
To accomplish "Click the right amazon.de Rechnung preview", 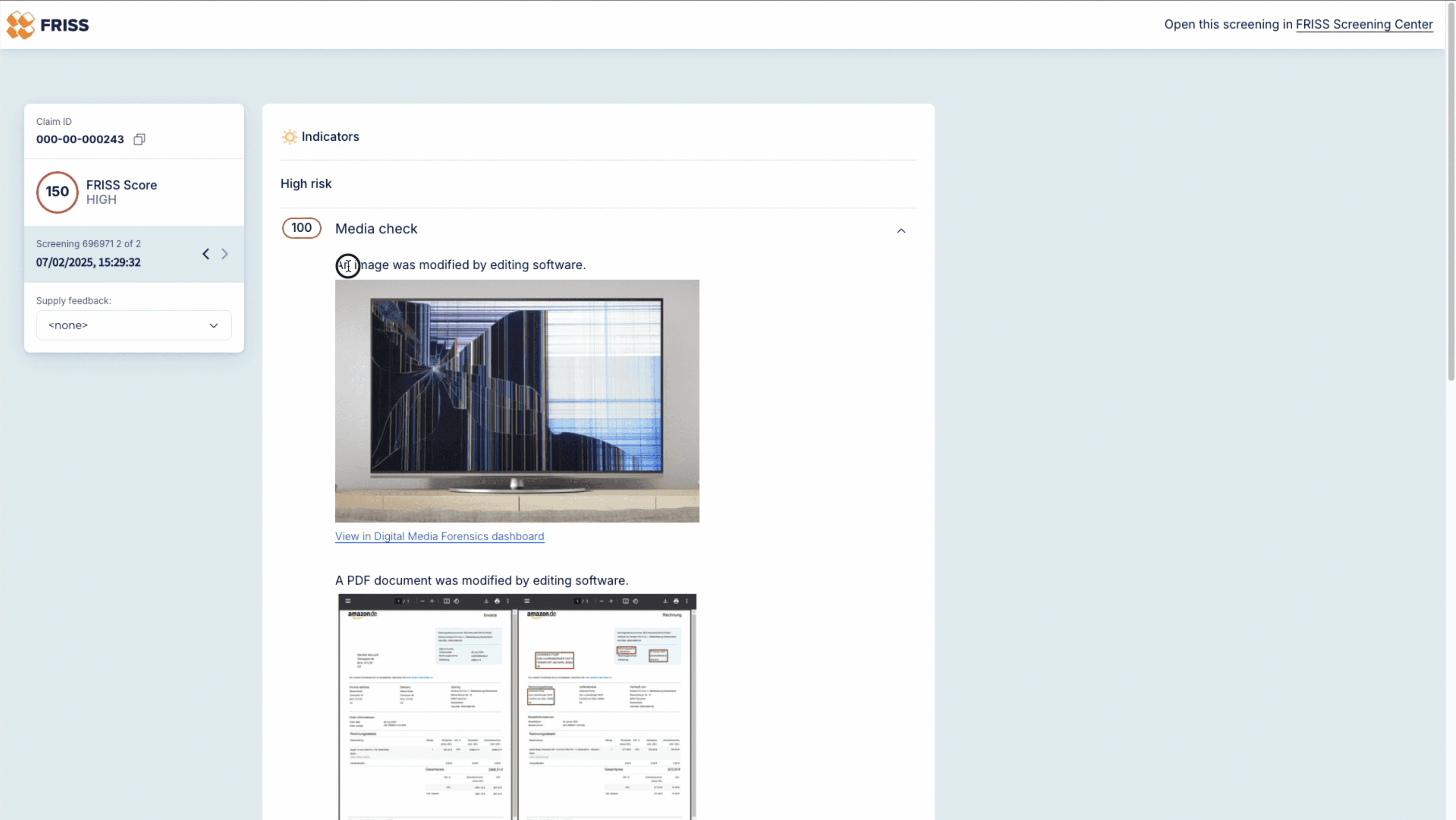I will point(605,712).
